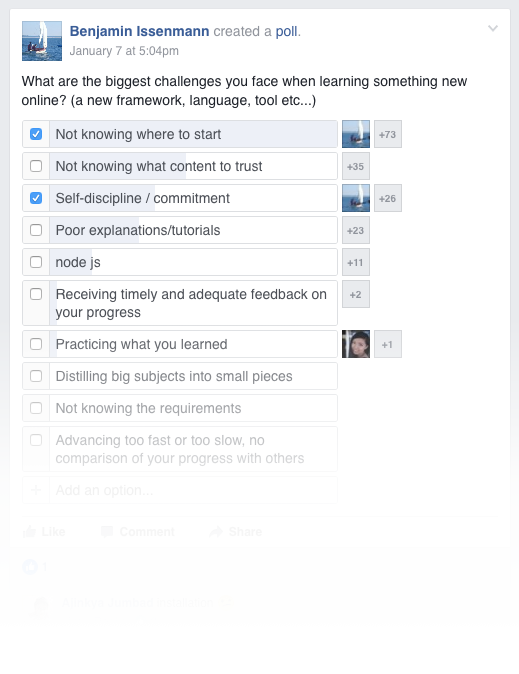Image resolution: width=519 pixels, height=674 pixels.
Task: Show the +35 voters for content trust
Action: point(356,166)
